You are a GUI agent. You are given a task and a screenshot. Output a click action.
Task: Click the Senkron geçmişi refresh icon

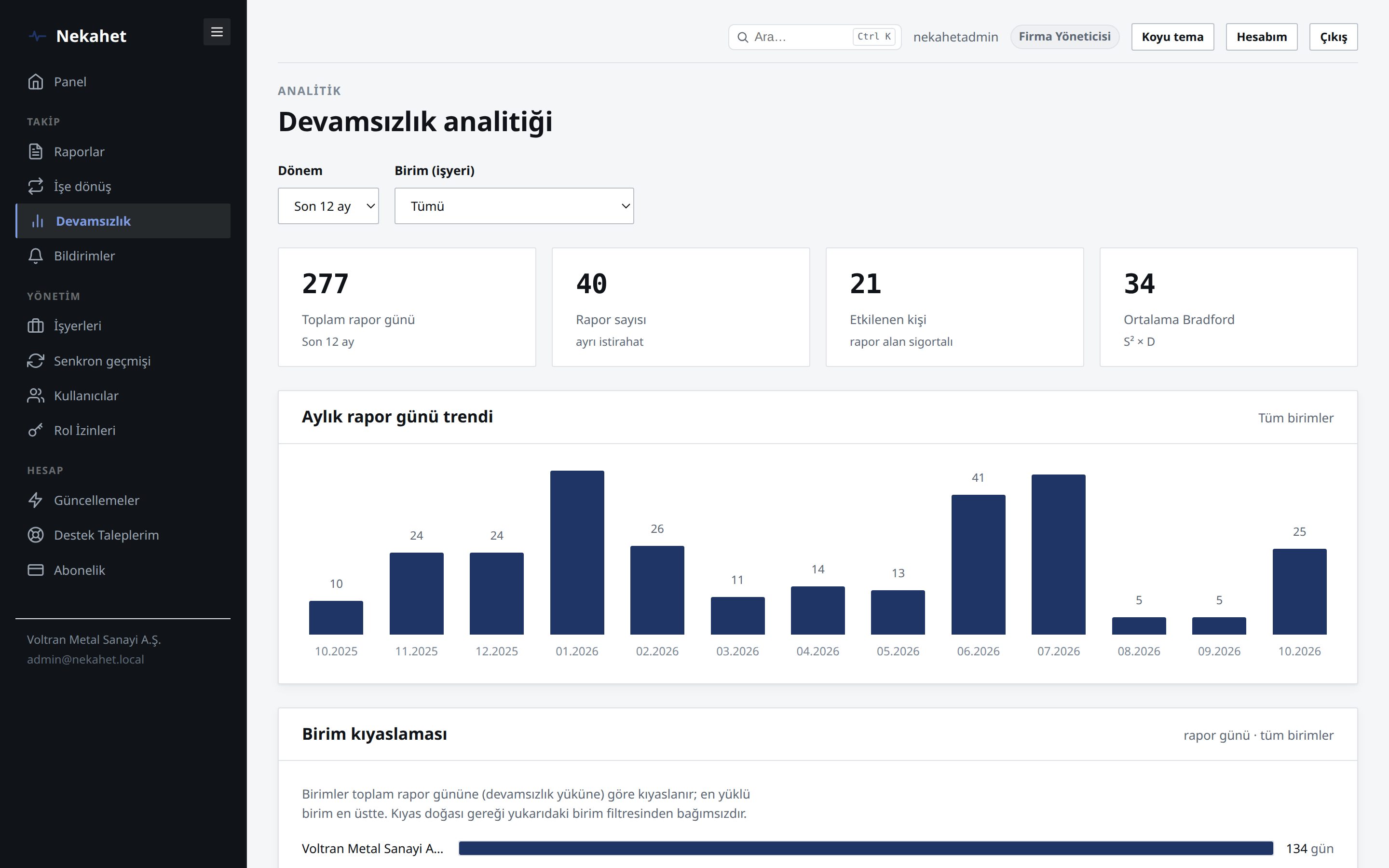click(36, 361)
